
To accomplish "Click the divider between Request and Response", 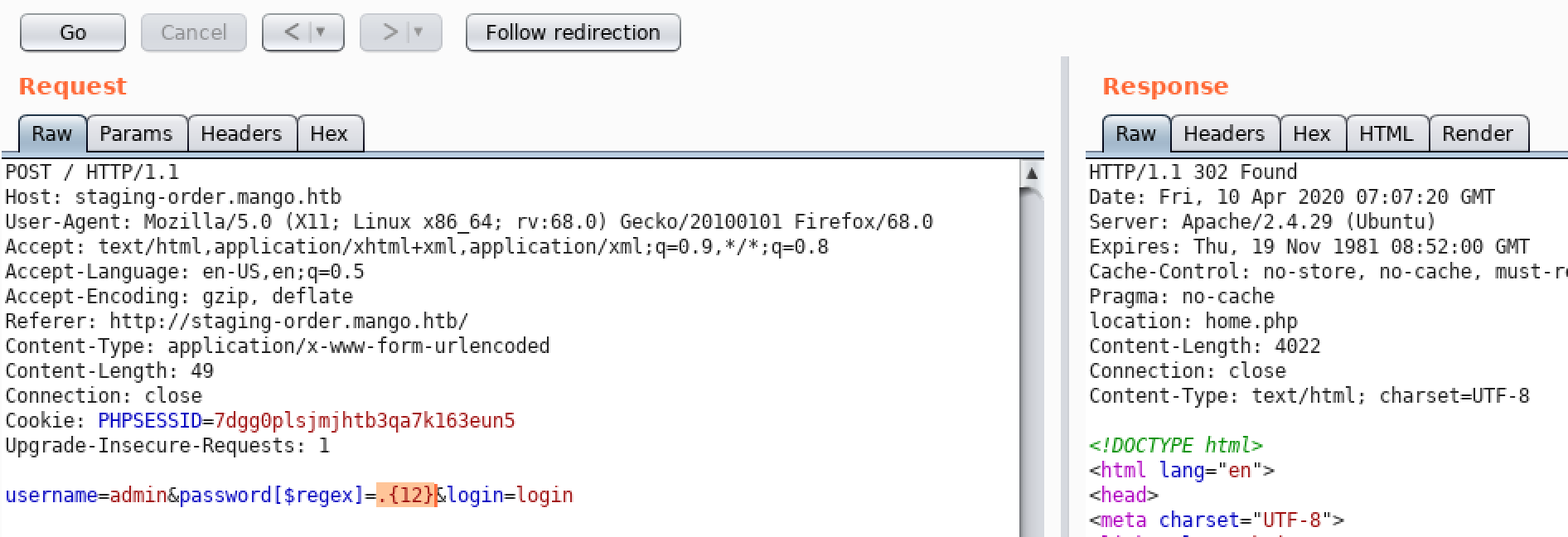I will pyautogui.click(x=1065, y=297).
